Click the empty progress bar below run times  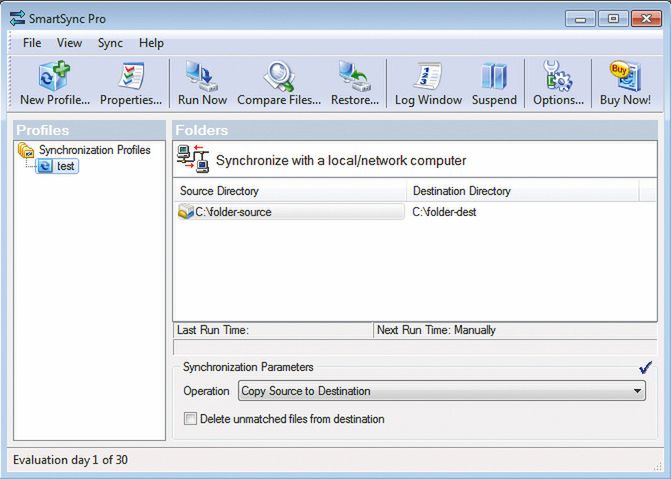point(415,347)
